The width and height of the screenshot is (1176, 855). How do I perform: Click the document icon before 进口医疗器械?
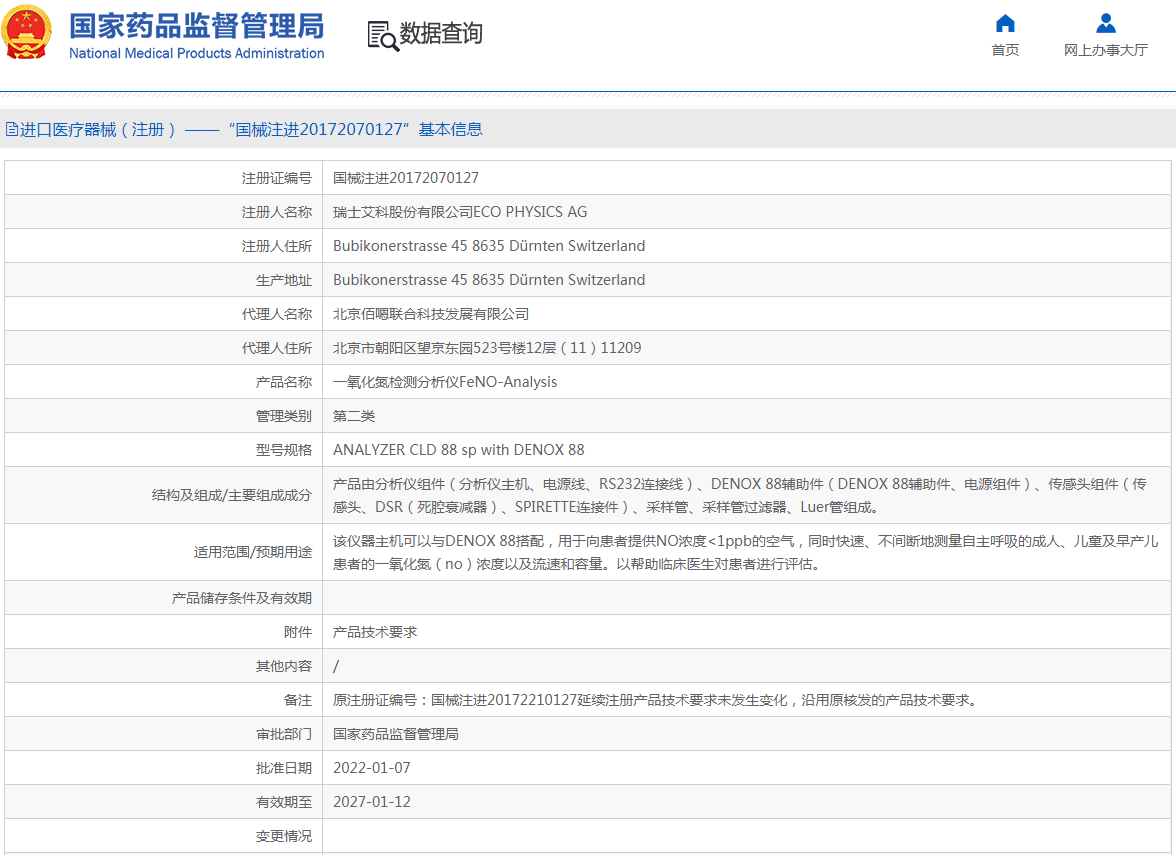tap(11, 129)
